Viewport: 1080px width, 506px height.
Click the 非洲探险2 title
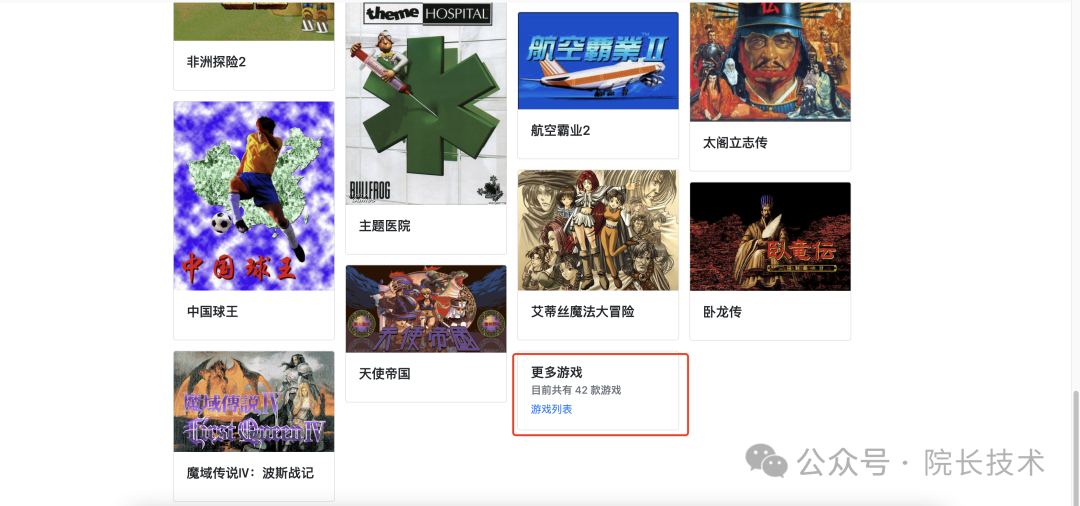click(x=216, y=62)
